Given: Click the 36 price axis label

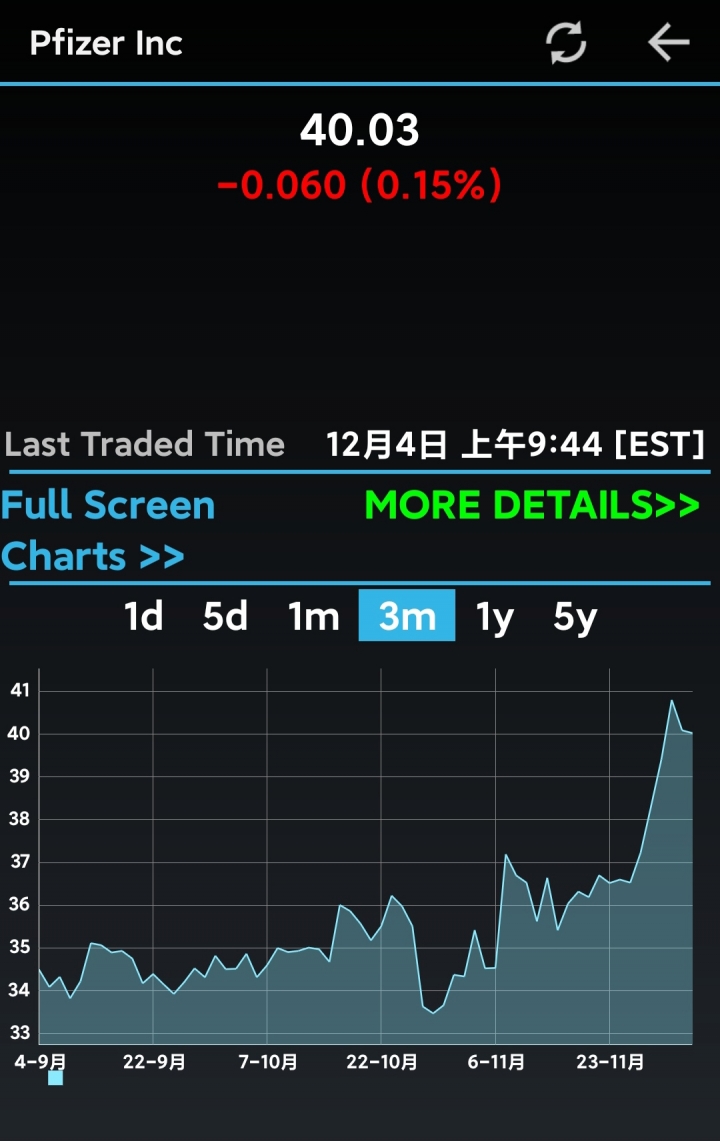Looking at the screenshot, I should tap(19, 905).
